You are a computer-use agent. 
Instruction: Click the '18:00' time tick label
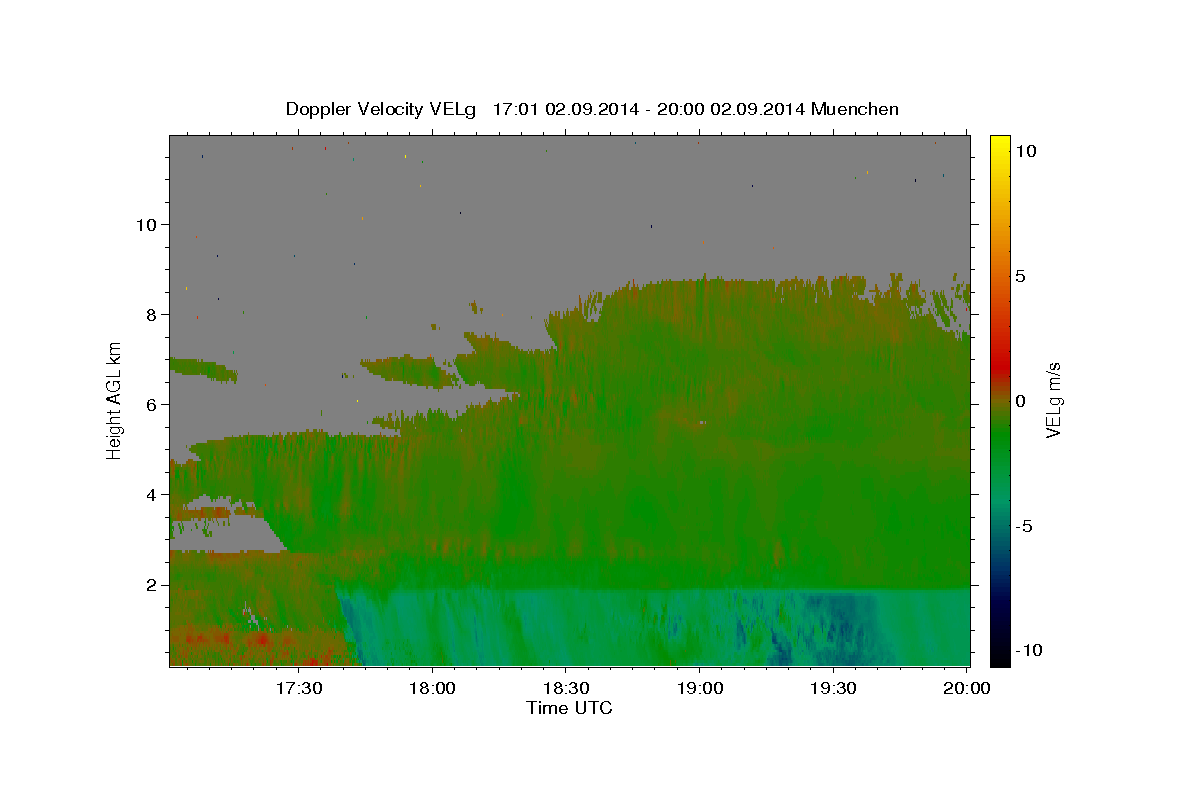point(433,689)
